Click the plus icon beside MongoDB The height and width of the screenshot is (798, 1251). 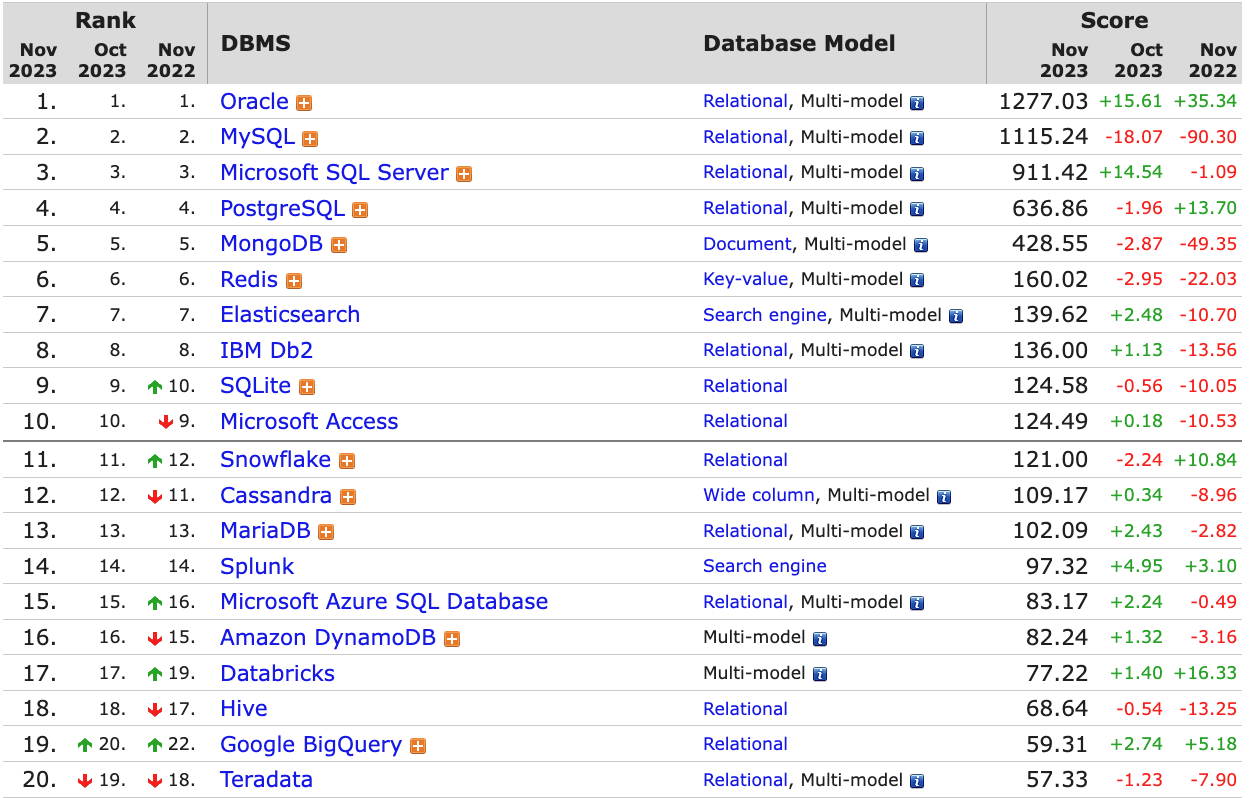[x=339, y=245]
